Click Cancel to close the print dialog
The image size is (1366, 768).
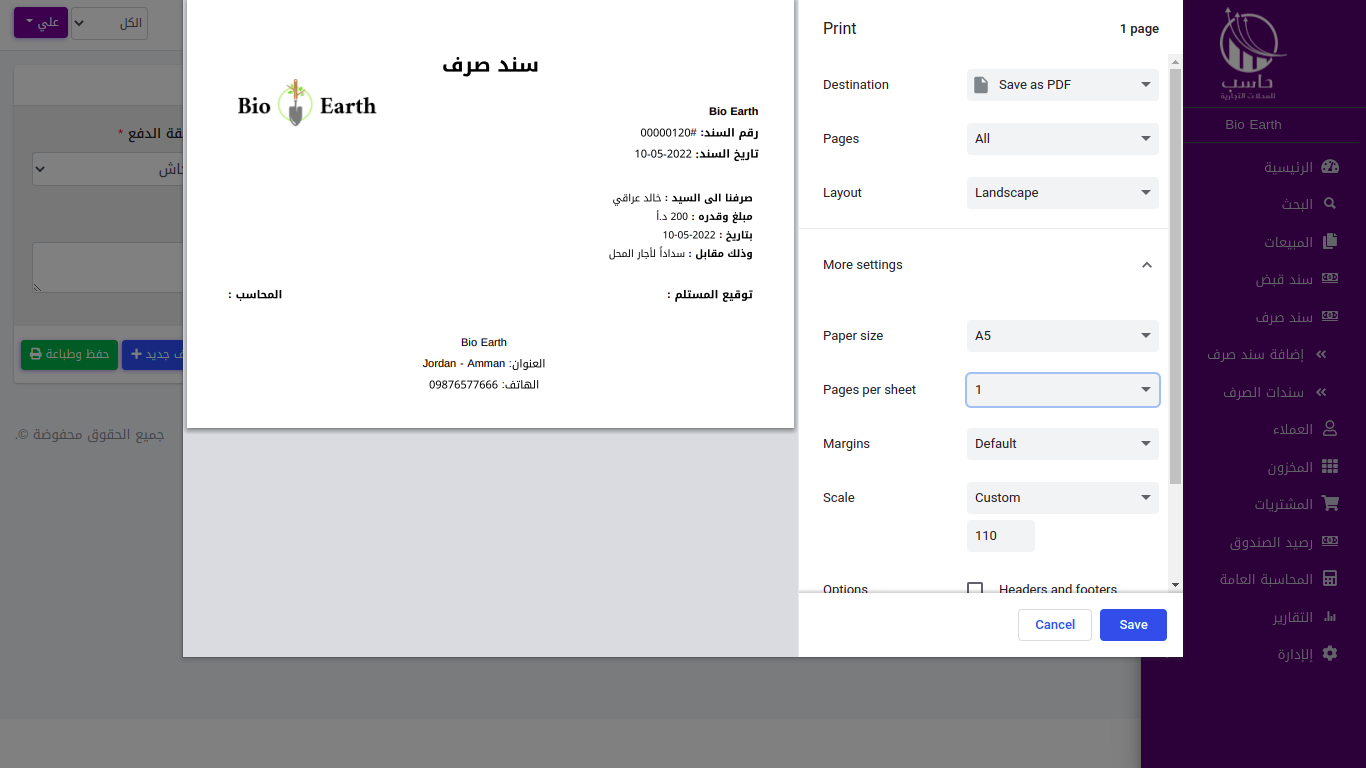coord(1054,625)
